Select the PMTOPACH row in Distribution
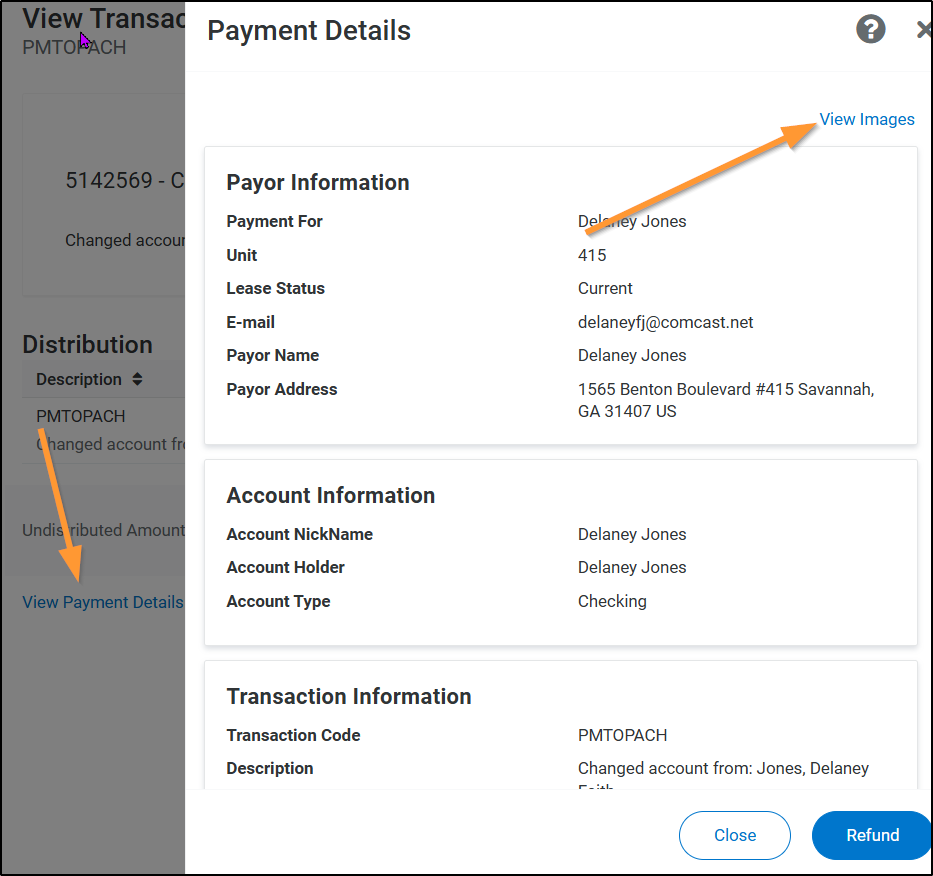Viewport: 933px width, 876px height. (81, 416)
